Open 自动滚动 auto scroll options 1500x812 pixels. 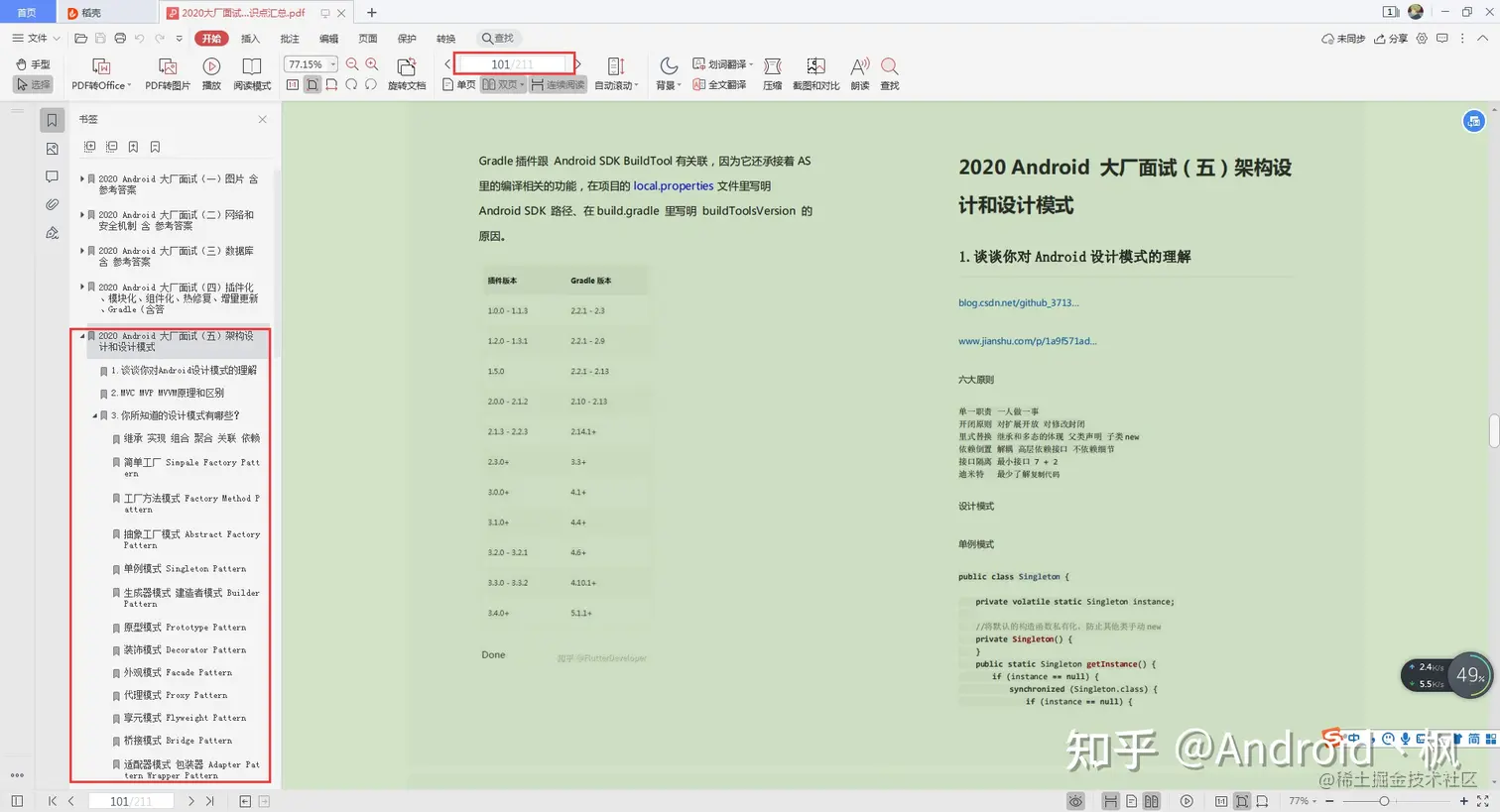[616, 74]
